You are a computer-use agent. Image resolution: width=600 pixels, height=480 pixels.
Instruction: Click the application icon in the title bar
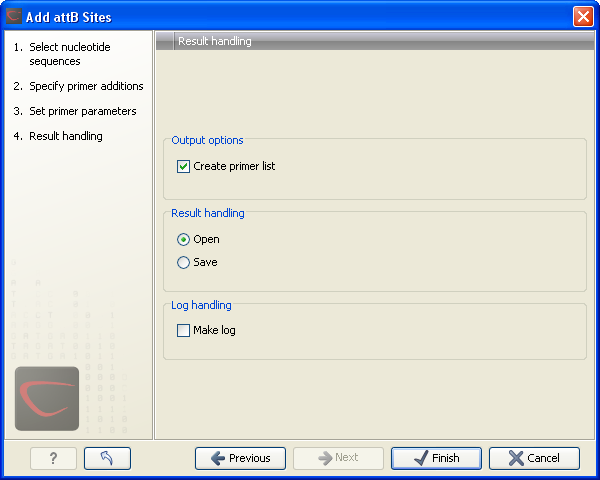tap(14, 16)
